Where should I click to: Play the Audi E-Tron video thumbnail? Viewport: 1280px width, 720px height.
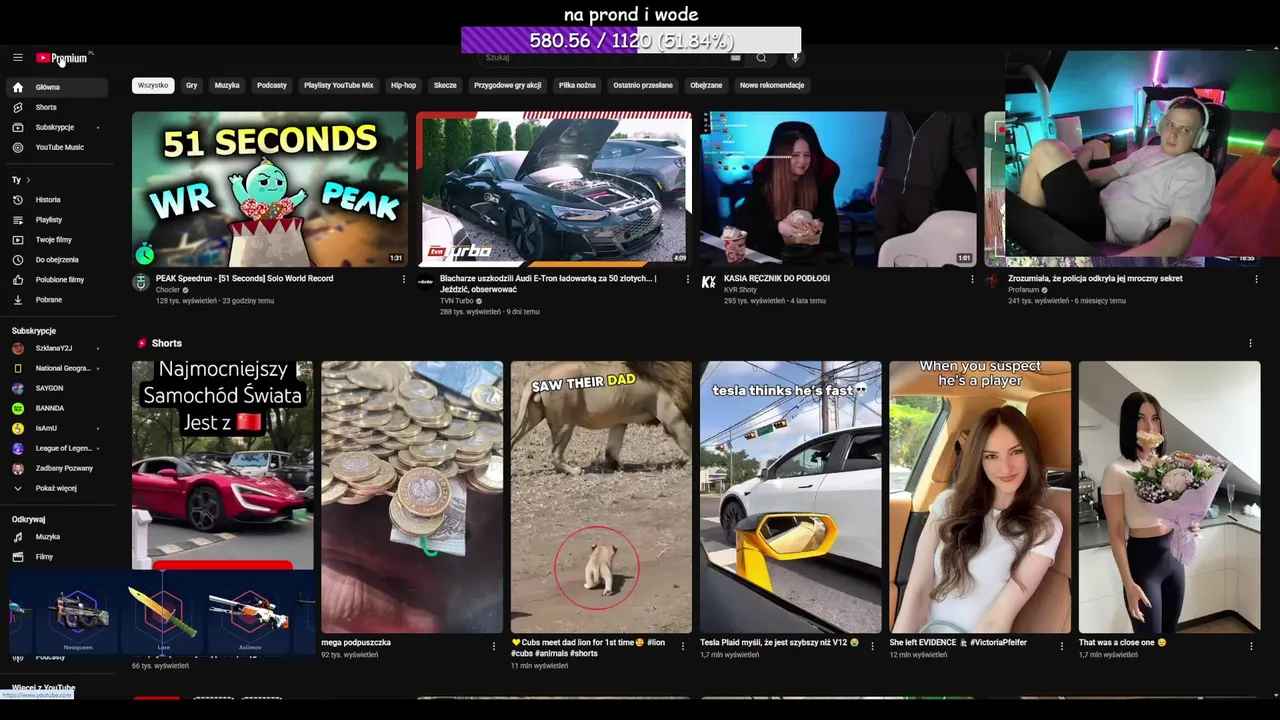[554, 189]
